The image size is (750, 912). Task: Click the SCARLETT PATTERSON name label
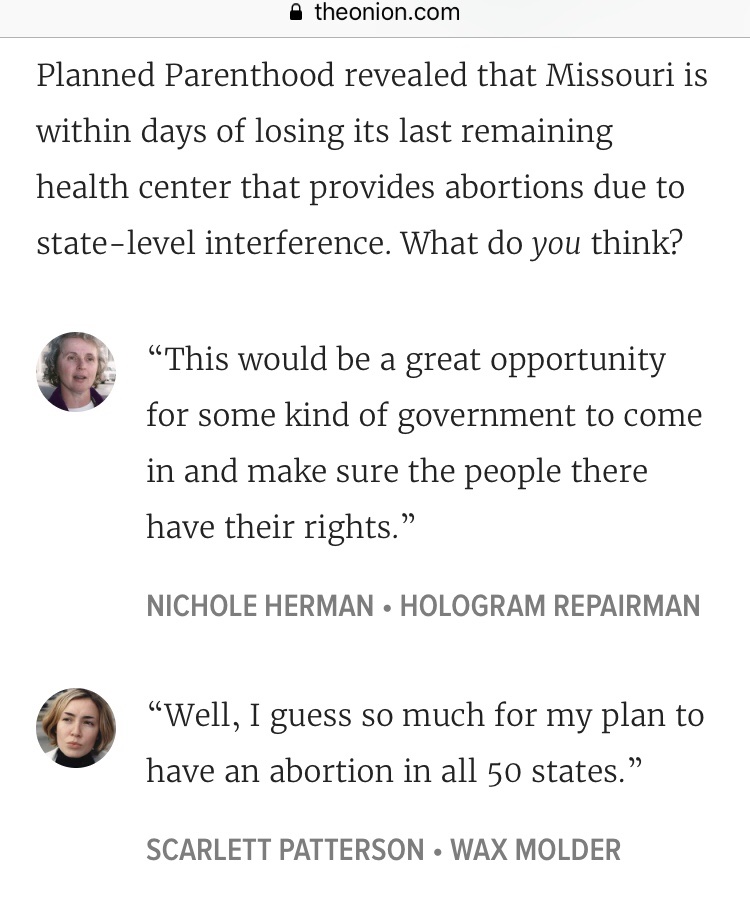coord(285,851)
